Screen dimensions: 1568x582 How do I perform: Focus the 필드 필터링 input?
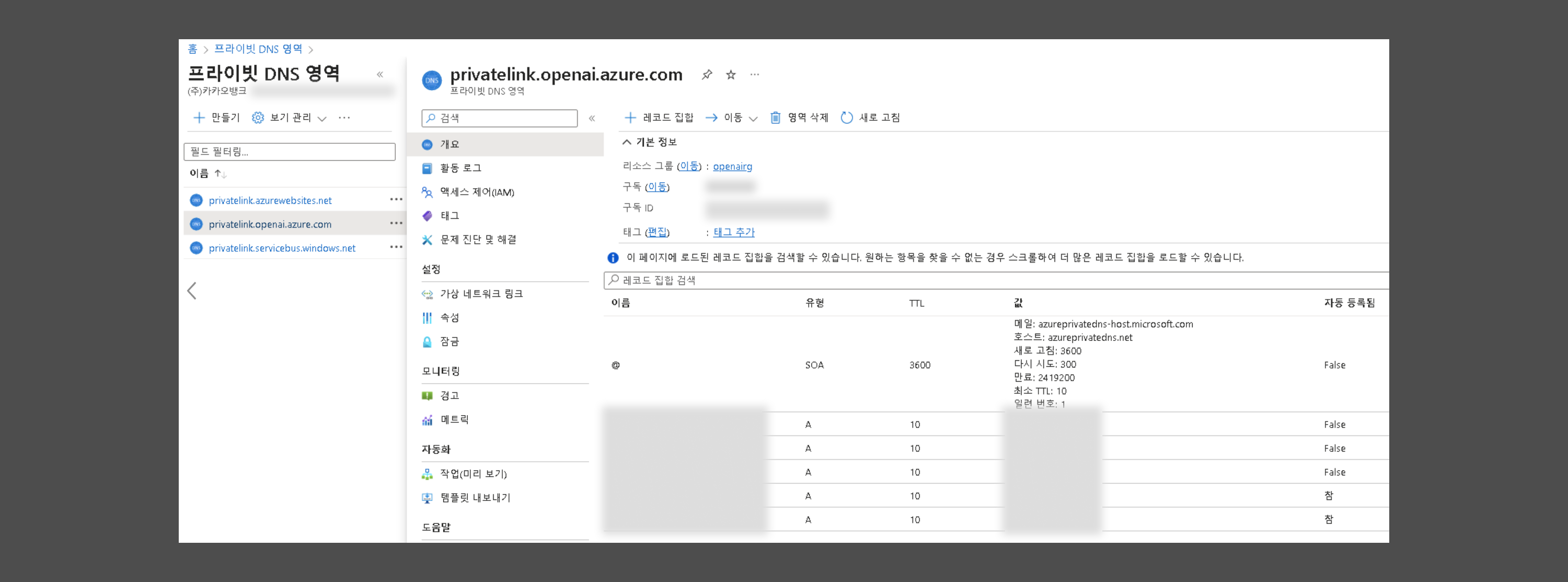(x=290, y=152)
